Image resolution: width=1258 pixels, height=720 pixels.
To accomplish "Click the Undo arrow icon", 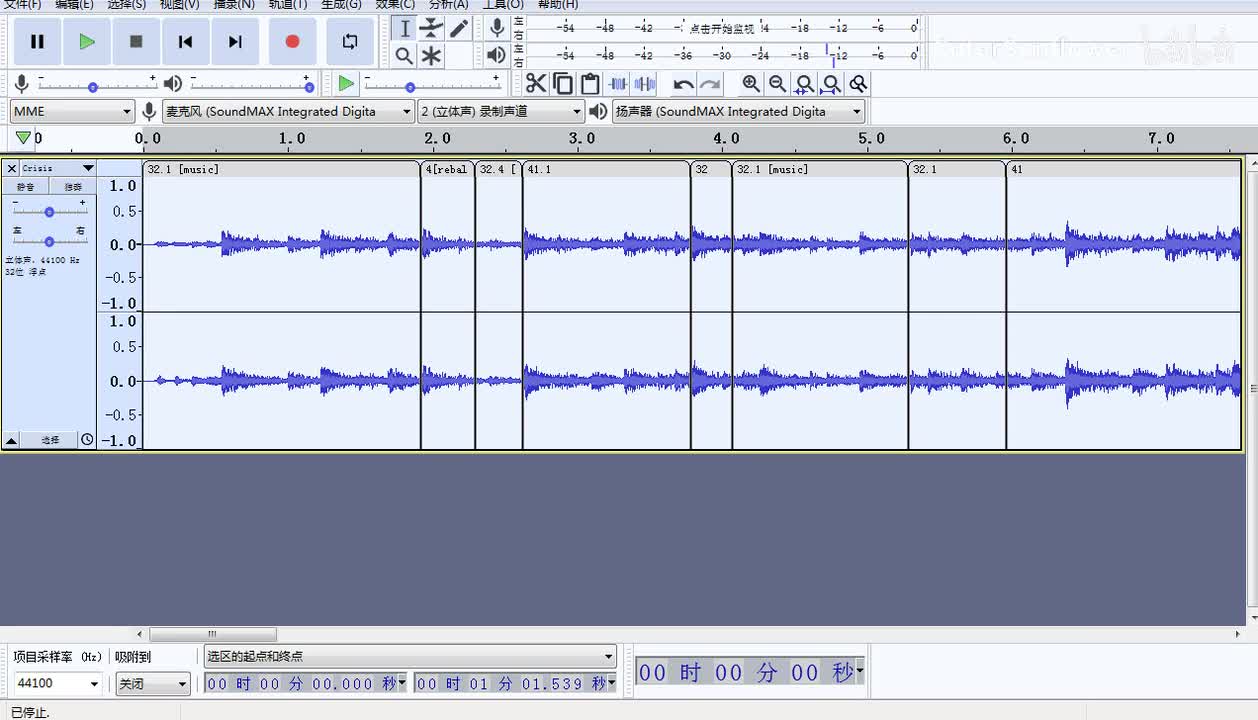I will (x=683, y=84).
